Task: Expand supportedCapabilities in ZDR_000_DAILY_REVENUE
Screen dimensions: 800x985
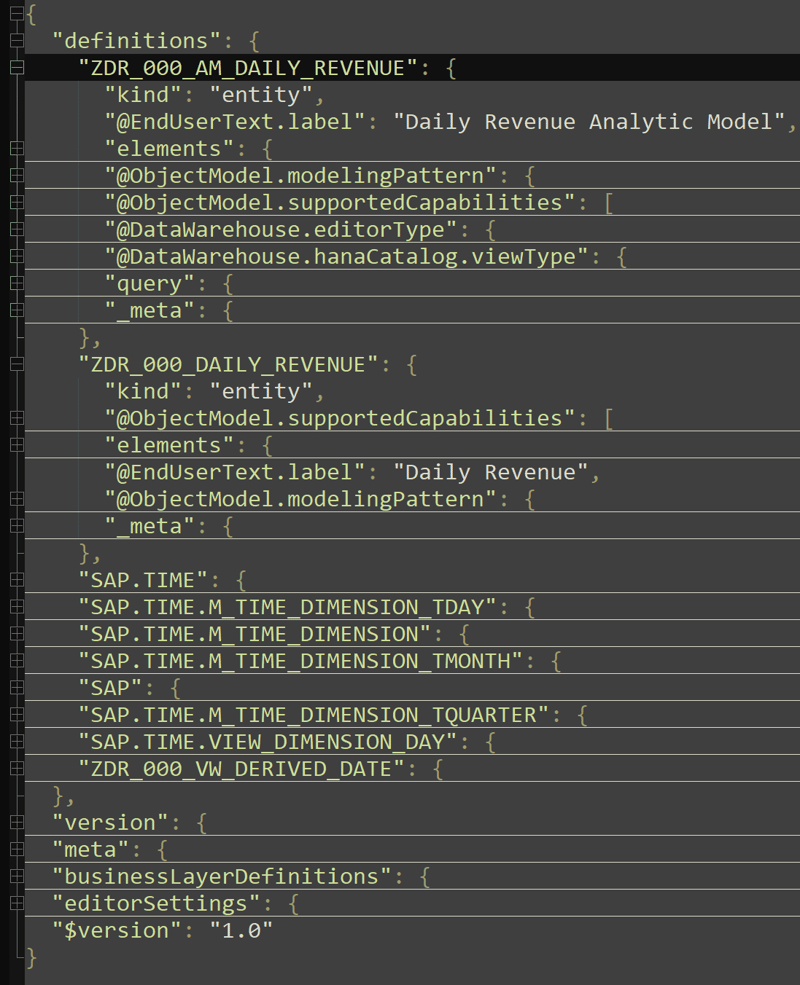Action: coord(17,418)
